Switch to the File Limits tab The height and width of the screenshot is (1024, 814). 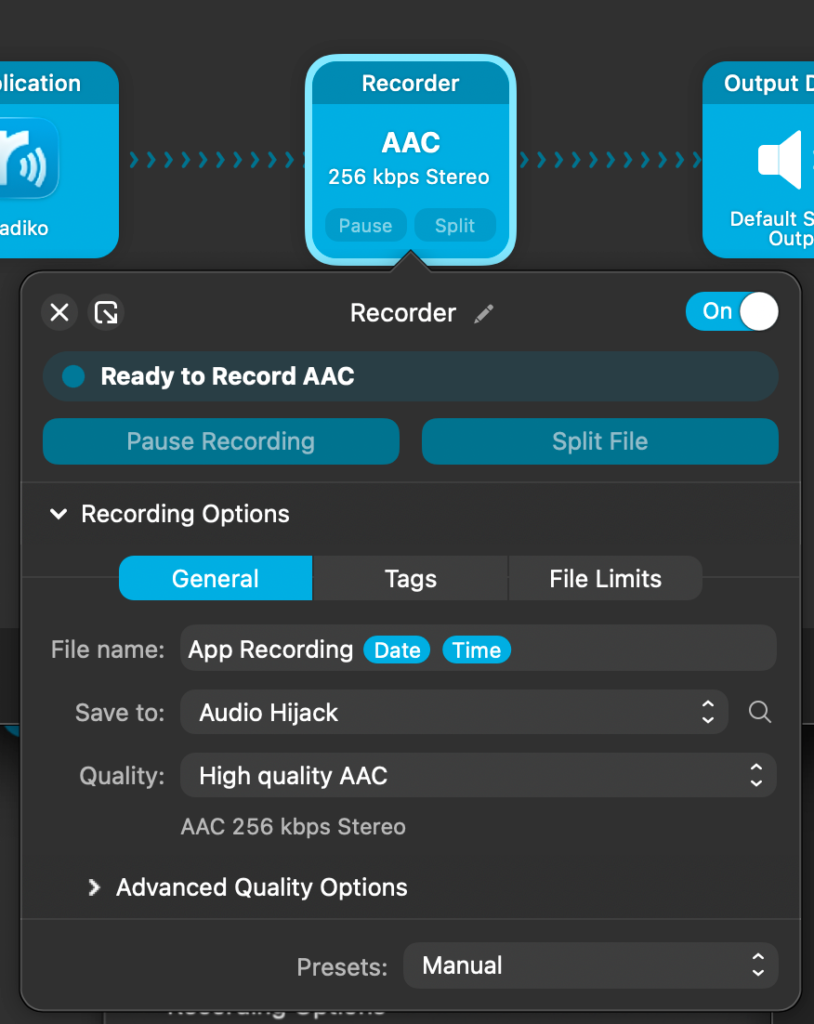click(605, 579)
